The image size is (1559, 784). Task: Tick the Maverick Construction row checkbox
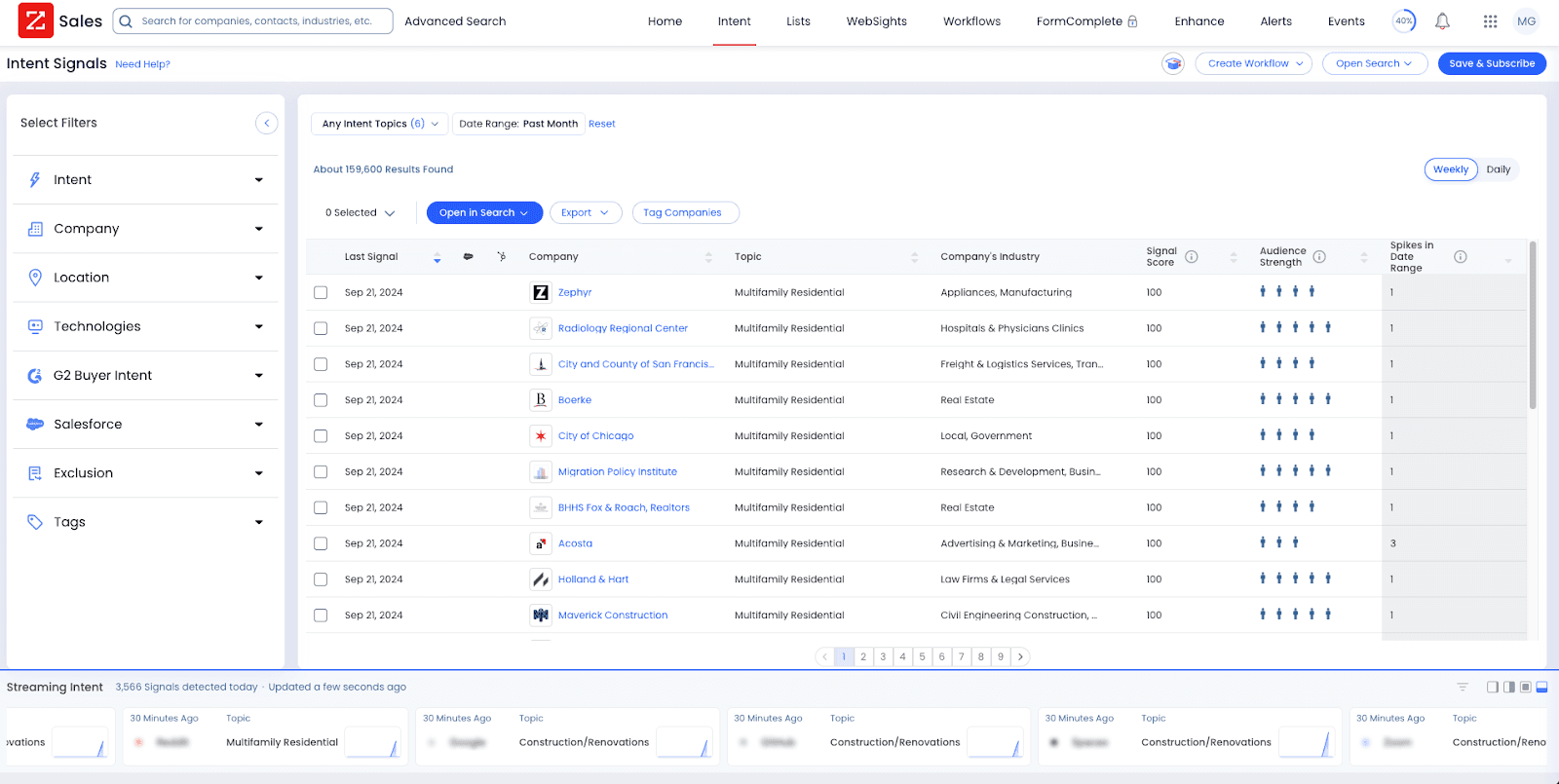321,616
